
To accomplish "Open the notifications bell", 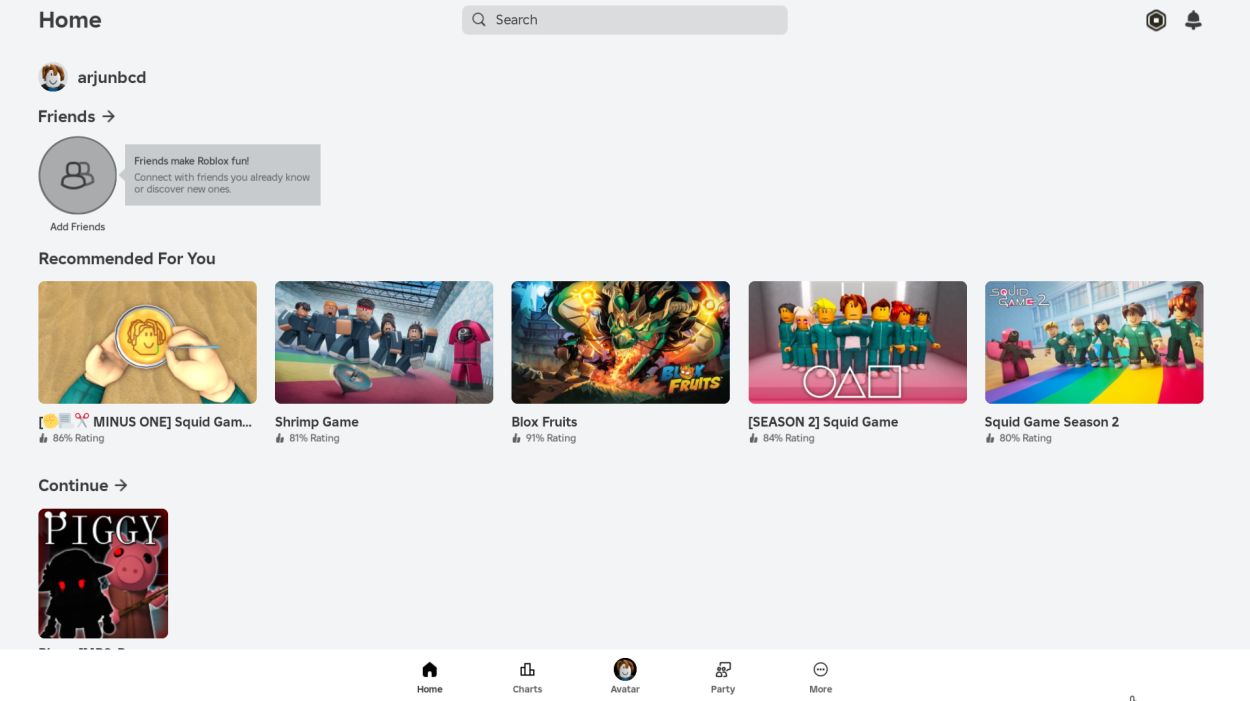I will [x=1193, y=20].
